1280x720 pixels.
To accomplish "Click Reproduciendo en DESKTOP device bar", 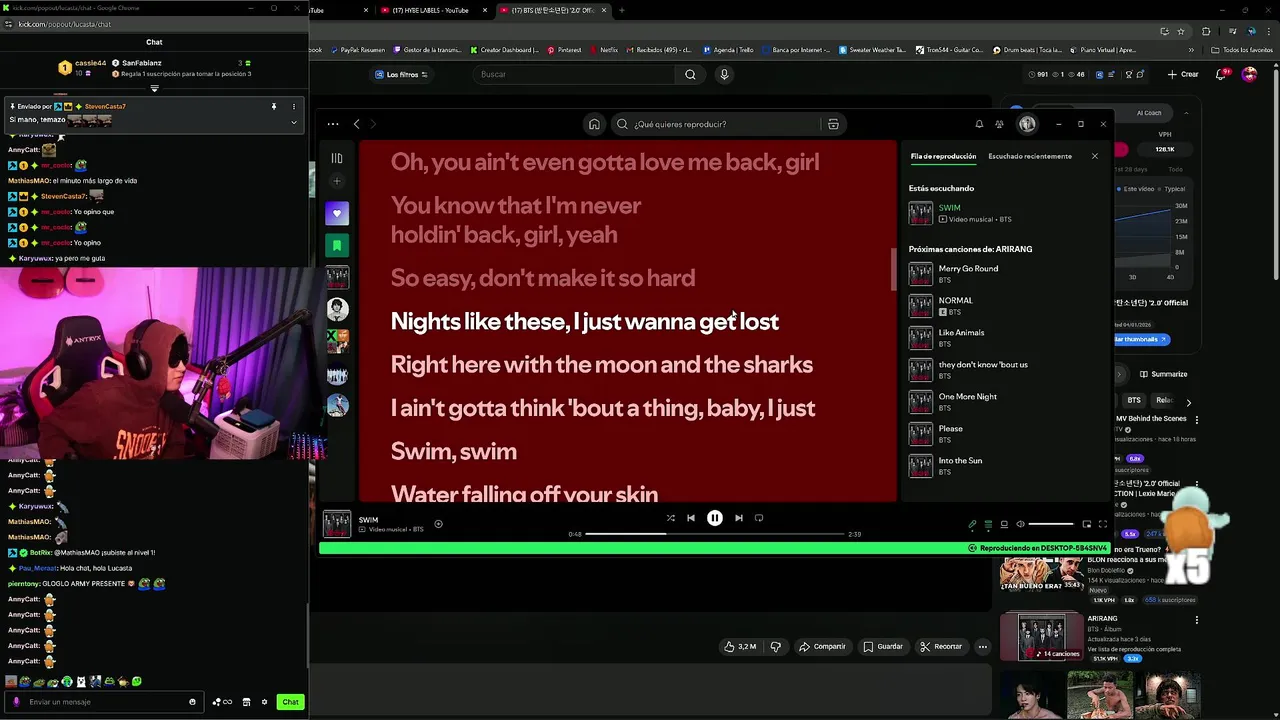I will (1037, 548).
